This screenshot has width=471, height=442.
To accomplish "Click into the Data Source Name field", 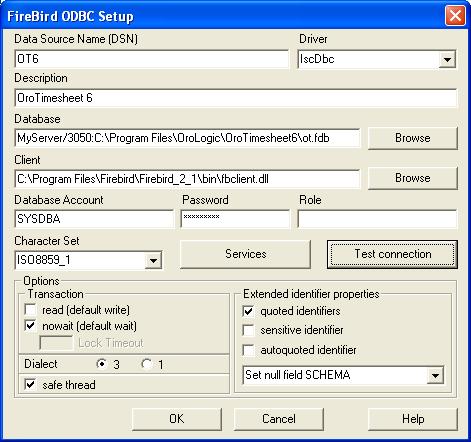I will click(152, 59).
